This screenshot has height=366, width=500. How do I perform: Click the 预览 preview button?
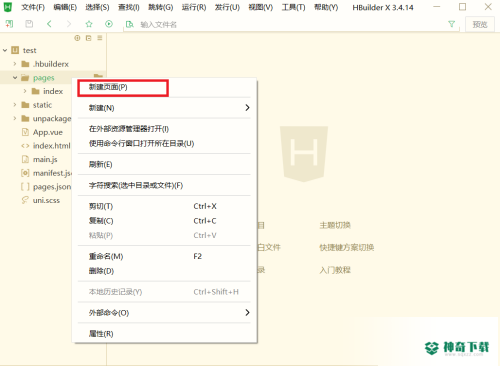480,24
